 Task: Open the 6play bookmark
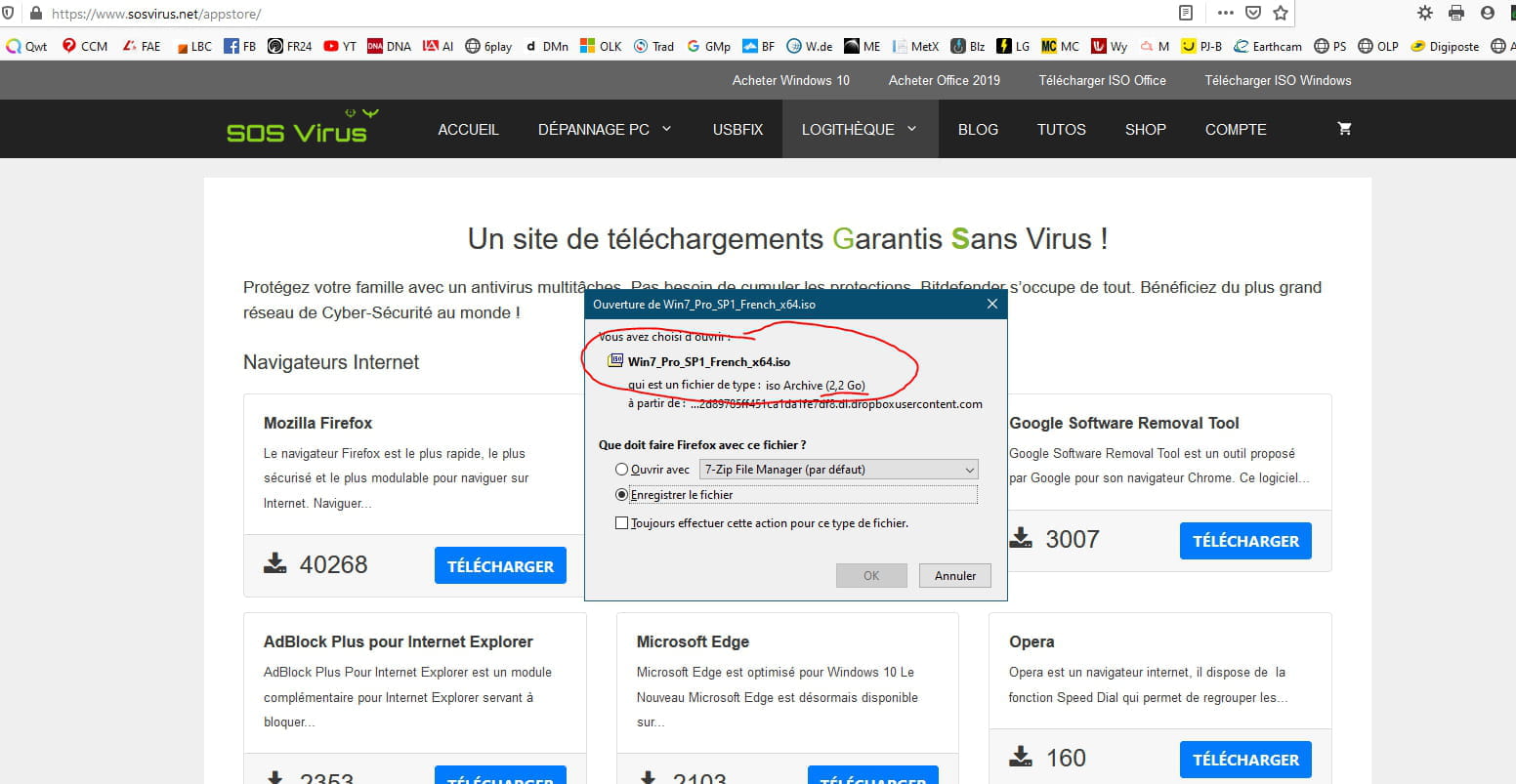pyautogui.click(x=488, y=46)
